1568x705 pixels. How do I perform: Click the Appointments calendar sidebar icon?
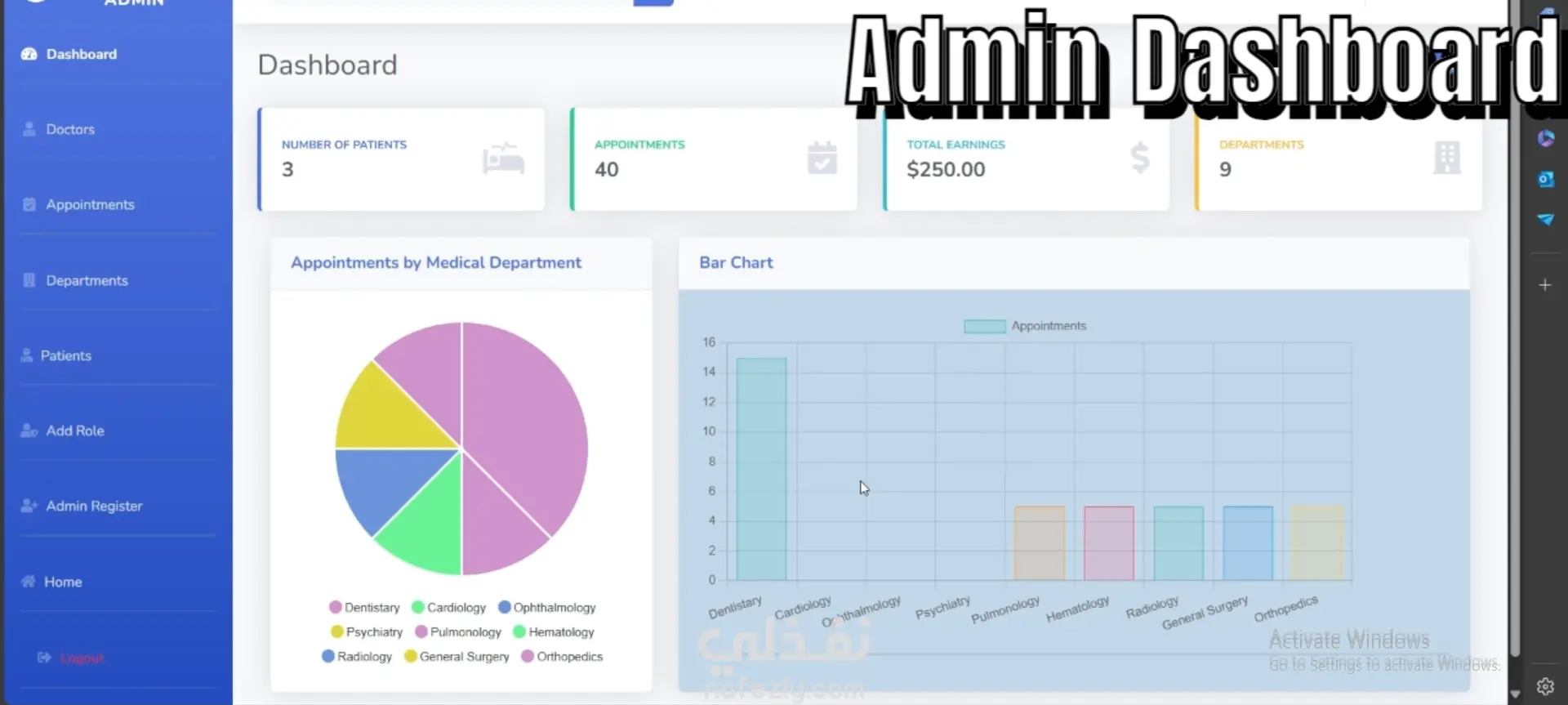[29, 204]
